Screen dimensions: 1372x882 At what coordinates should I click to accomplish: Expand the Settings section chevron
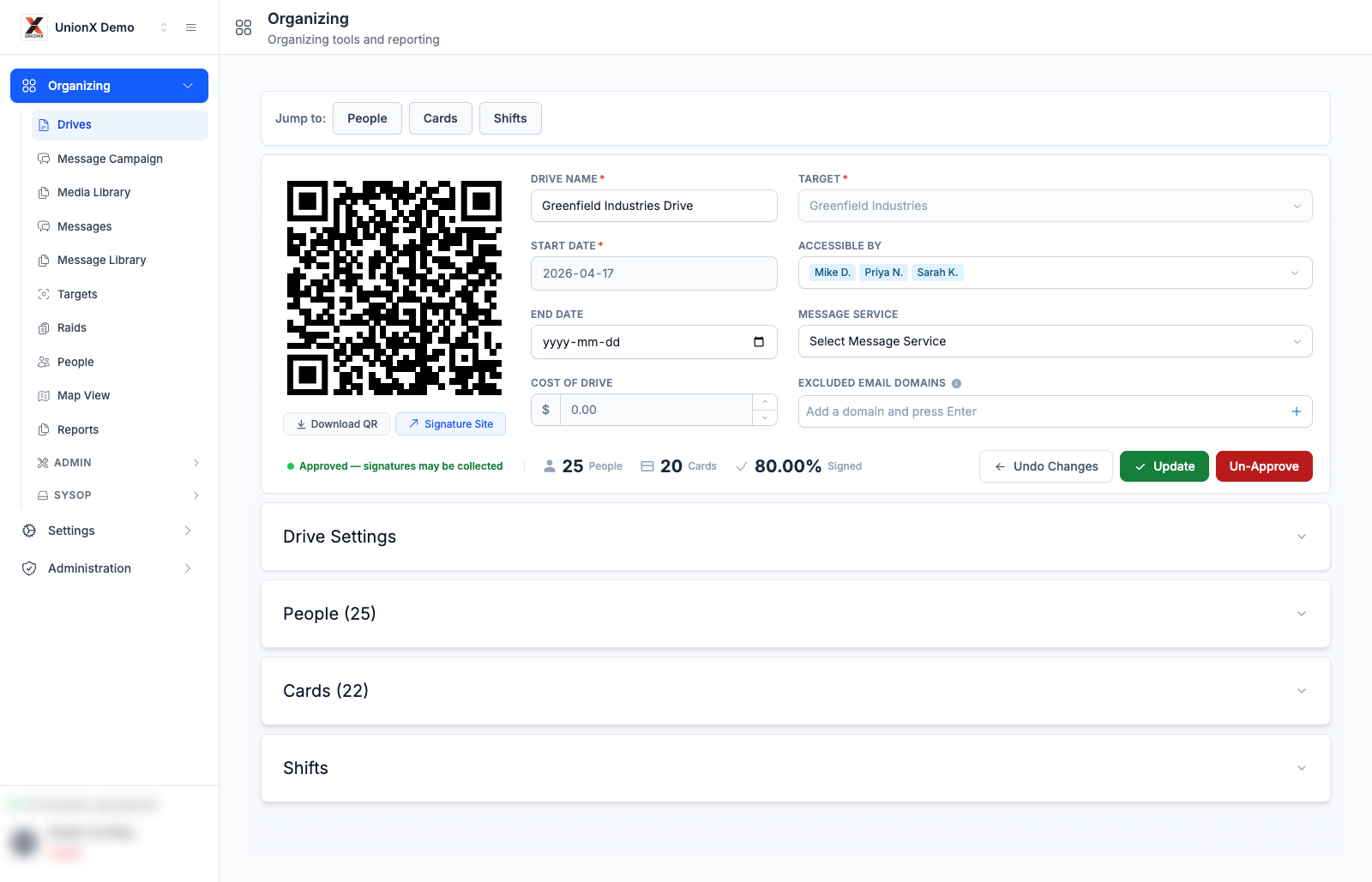coord(188,531)
